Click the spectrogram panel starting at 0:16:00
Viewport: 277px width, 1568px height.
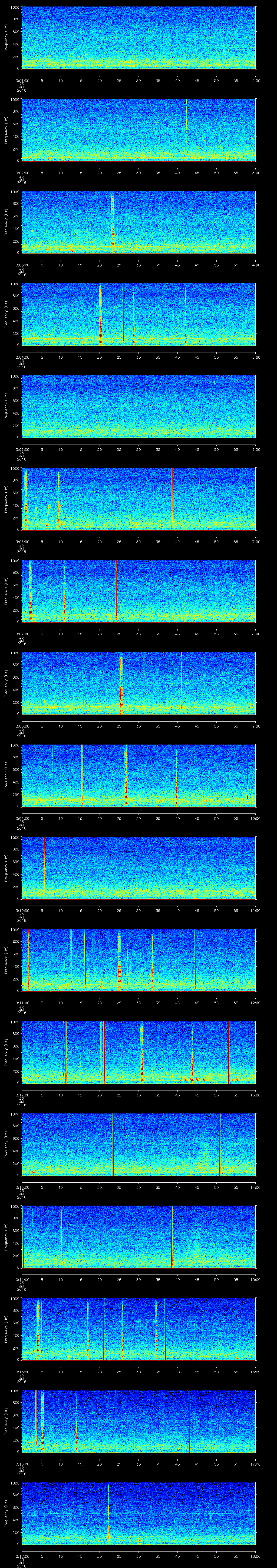point(139,1421)
